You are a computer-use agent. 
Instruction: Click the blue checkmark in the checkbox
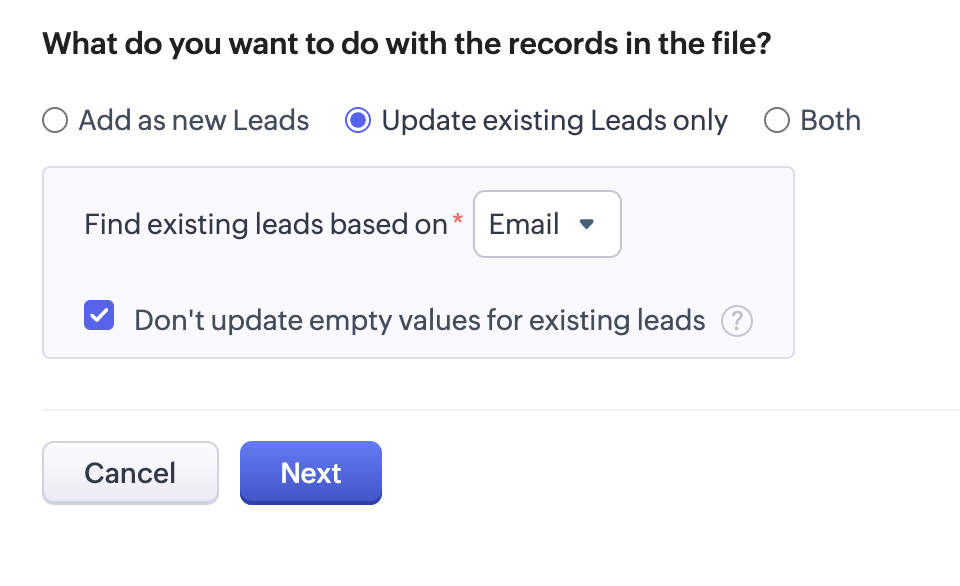99,316
